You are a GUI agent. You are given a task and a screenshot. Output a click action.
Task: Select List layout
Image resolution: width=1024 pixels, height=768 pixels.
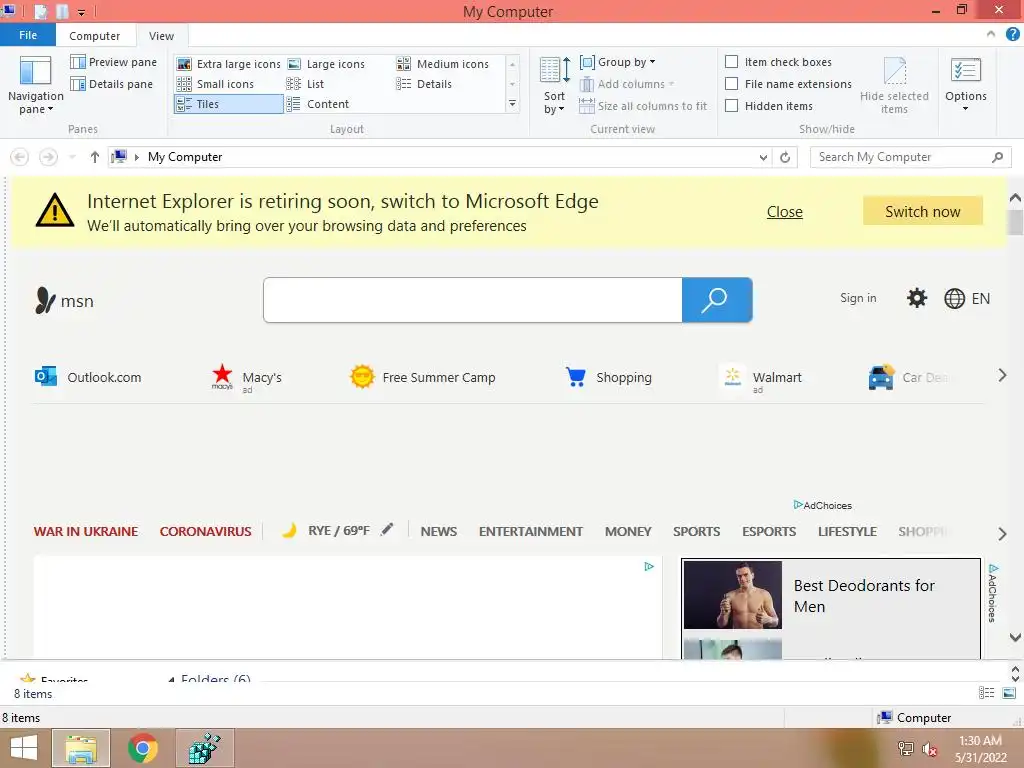[x=306, y=84]
